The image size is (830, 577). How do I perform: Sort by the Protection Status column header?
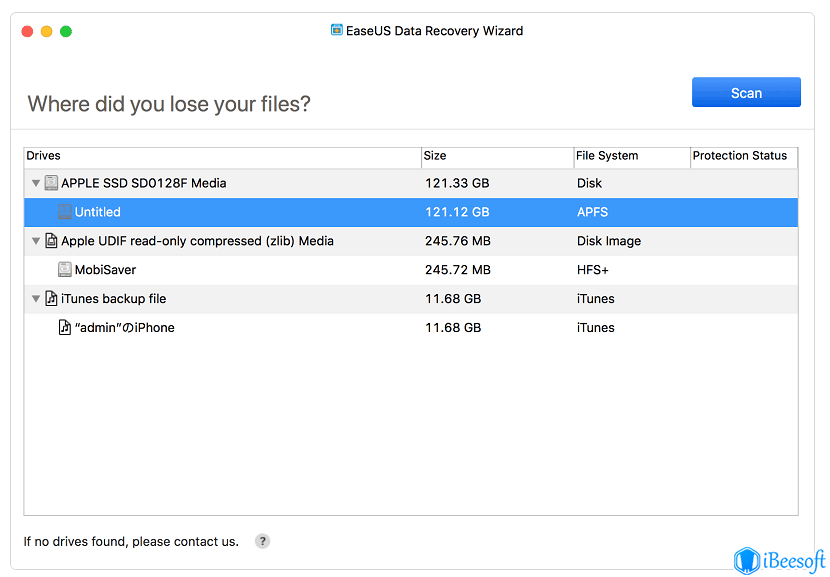pyautogui.click(x=744, y=156)
